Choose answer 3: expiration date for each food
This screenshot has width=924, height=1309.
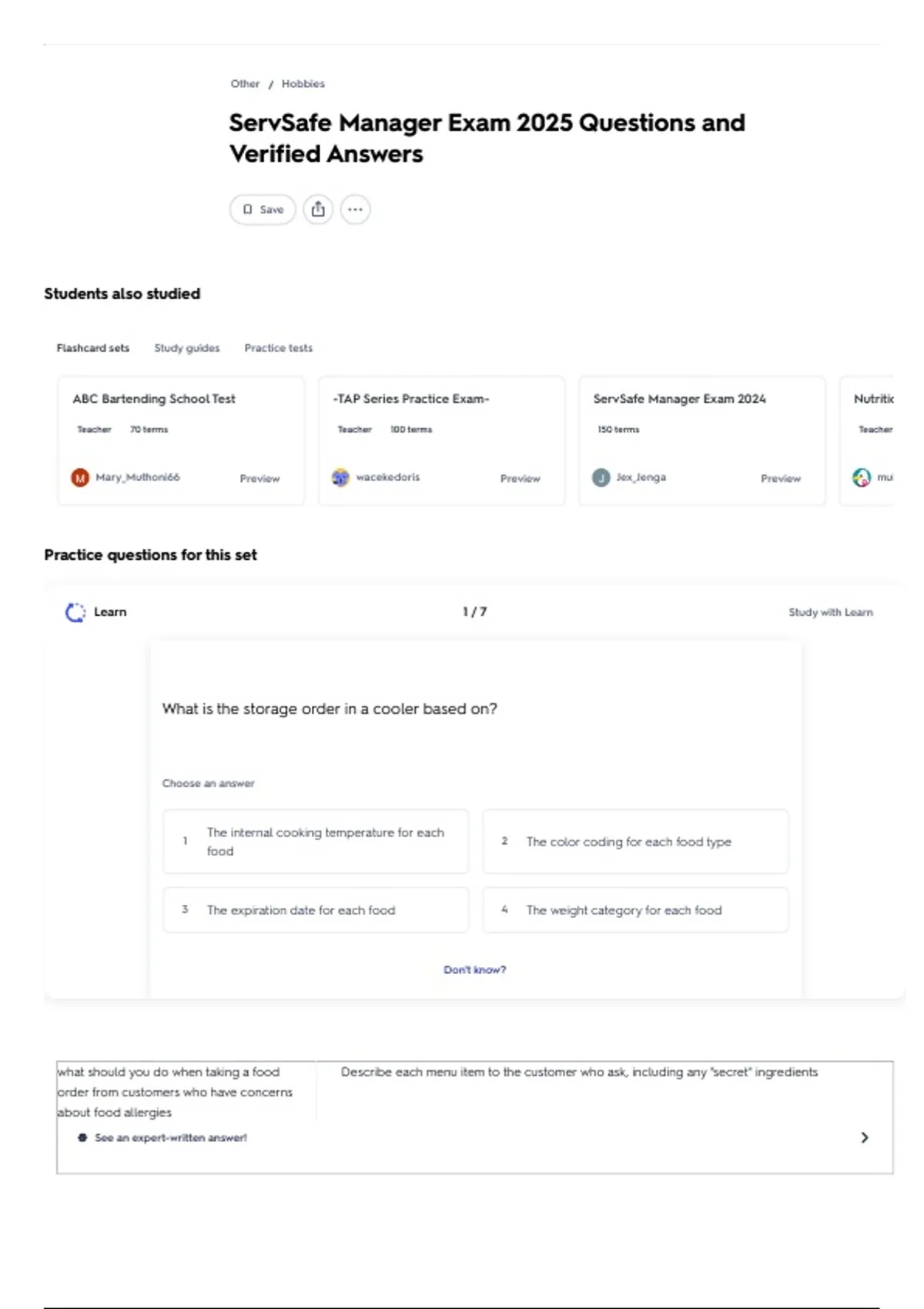(x=316, y=910)
